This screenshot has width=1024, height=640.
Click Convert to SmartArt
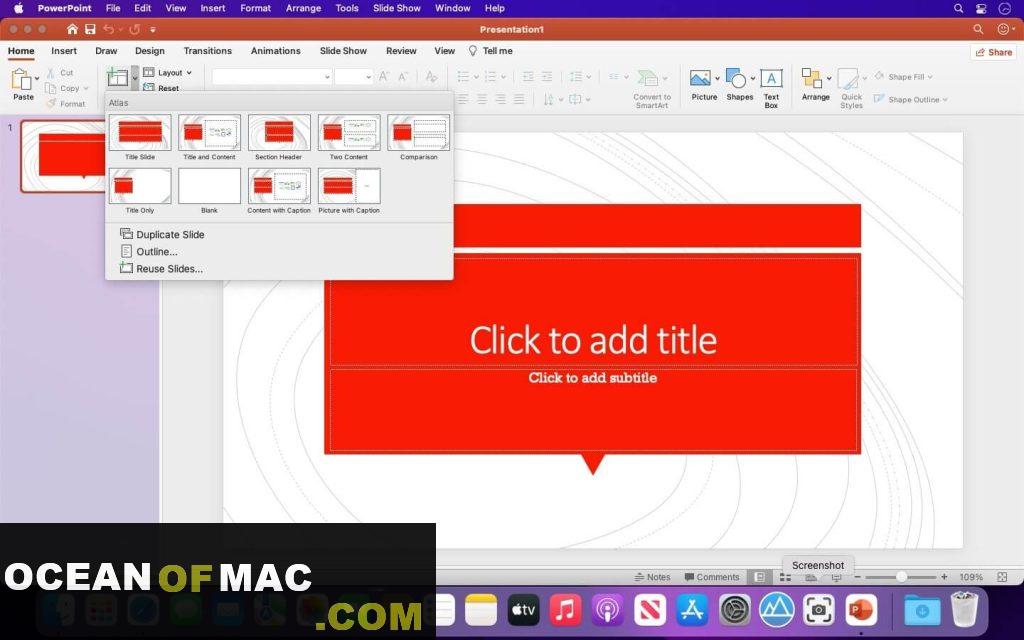(x=652, y=88)
